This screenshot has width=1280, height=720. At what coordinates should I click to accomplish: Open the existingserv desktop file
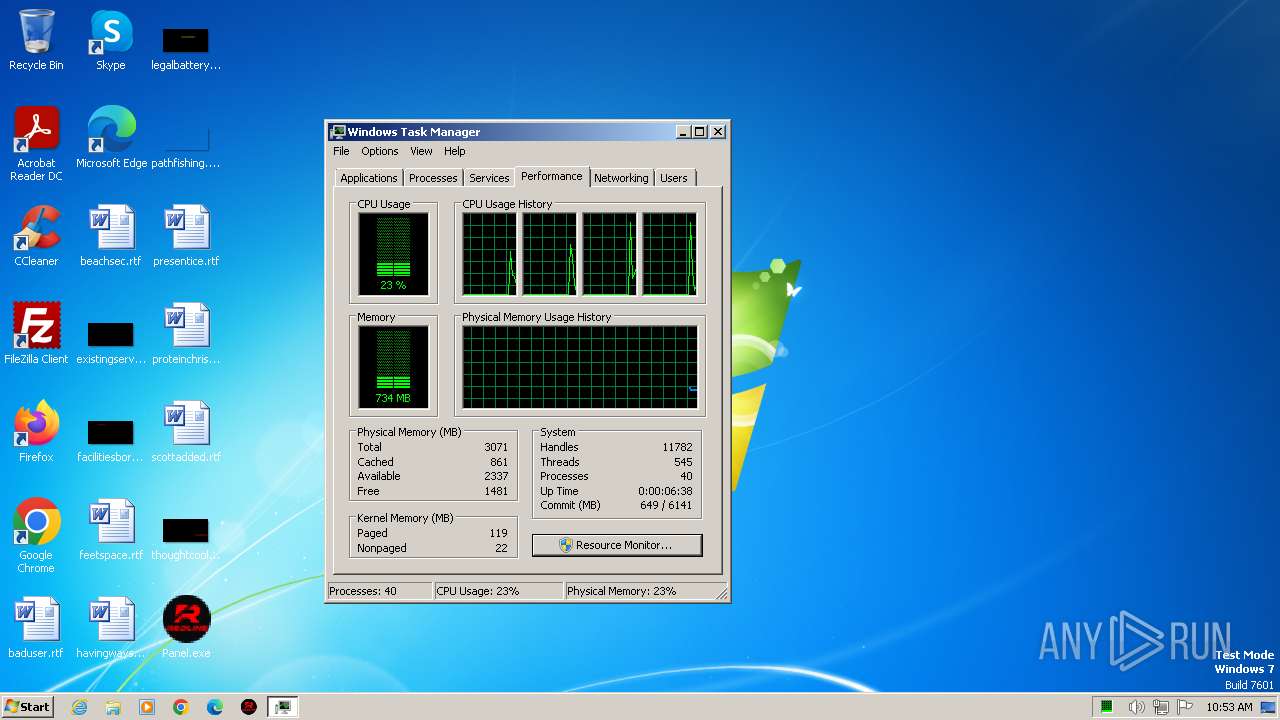coord(111,341)
